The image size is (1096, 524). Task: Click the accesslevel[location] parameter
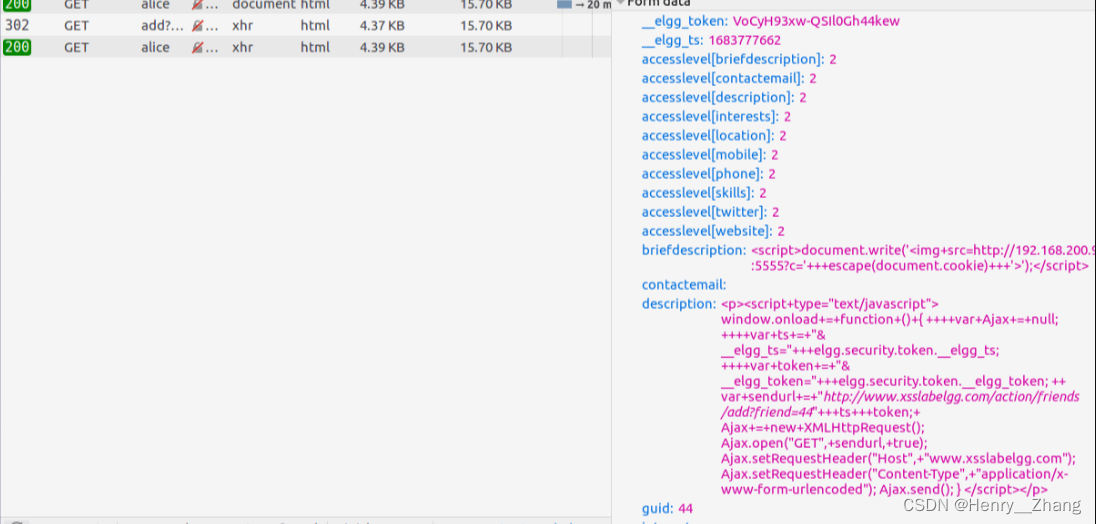tap(709, 136)
